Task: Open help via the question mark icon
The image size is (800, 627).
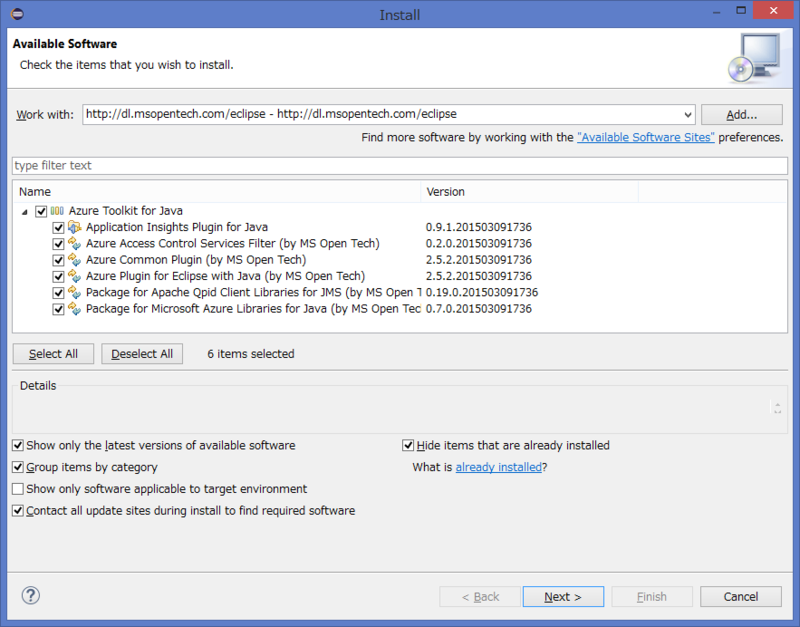Action: pos(31,595)
